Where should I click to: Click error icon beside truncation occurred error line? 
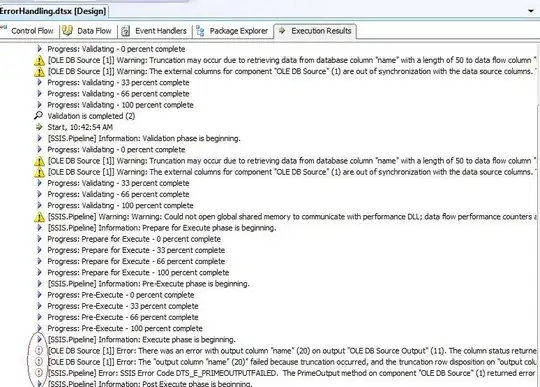click(39, 362)
